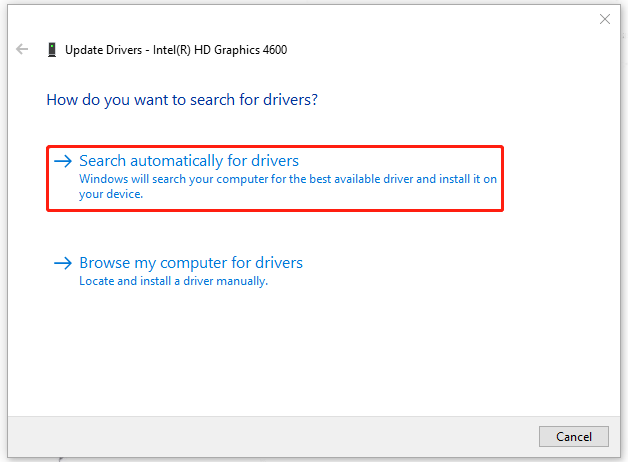Close the Update Drivers dialog with X
This screenshot has width=628, height=462.
[x=604, y=19]
